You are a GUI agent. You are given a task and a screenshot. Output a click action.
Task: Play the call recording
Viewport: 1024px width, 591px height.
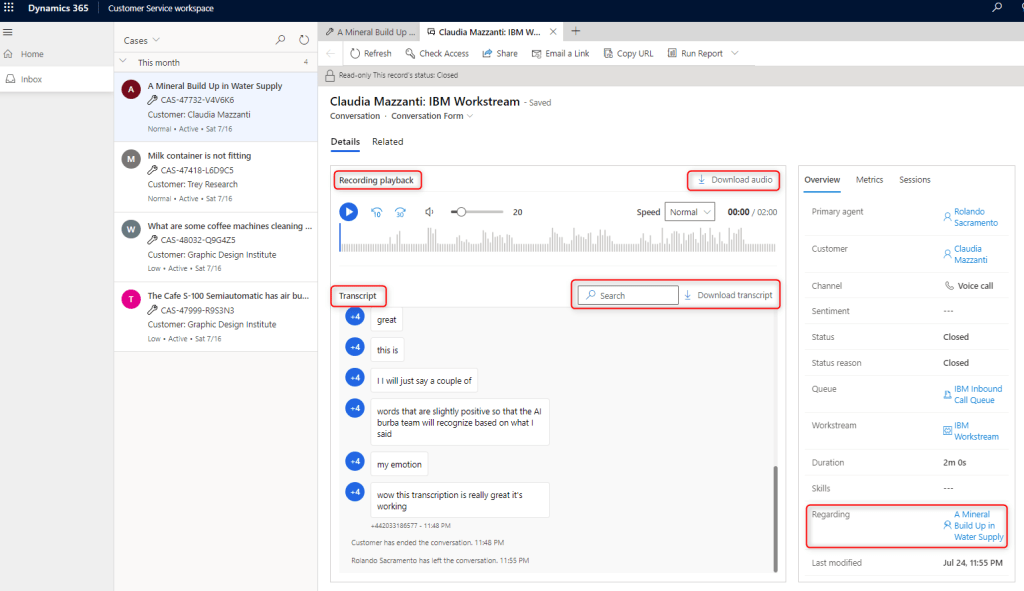[348, 212]
